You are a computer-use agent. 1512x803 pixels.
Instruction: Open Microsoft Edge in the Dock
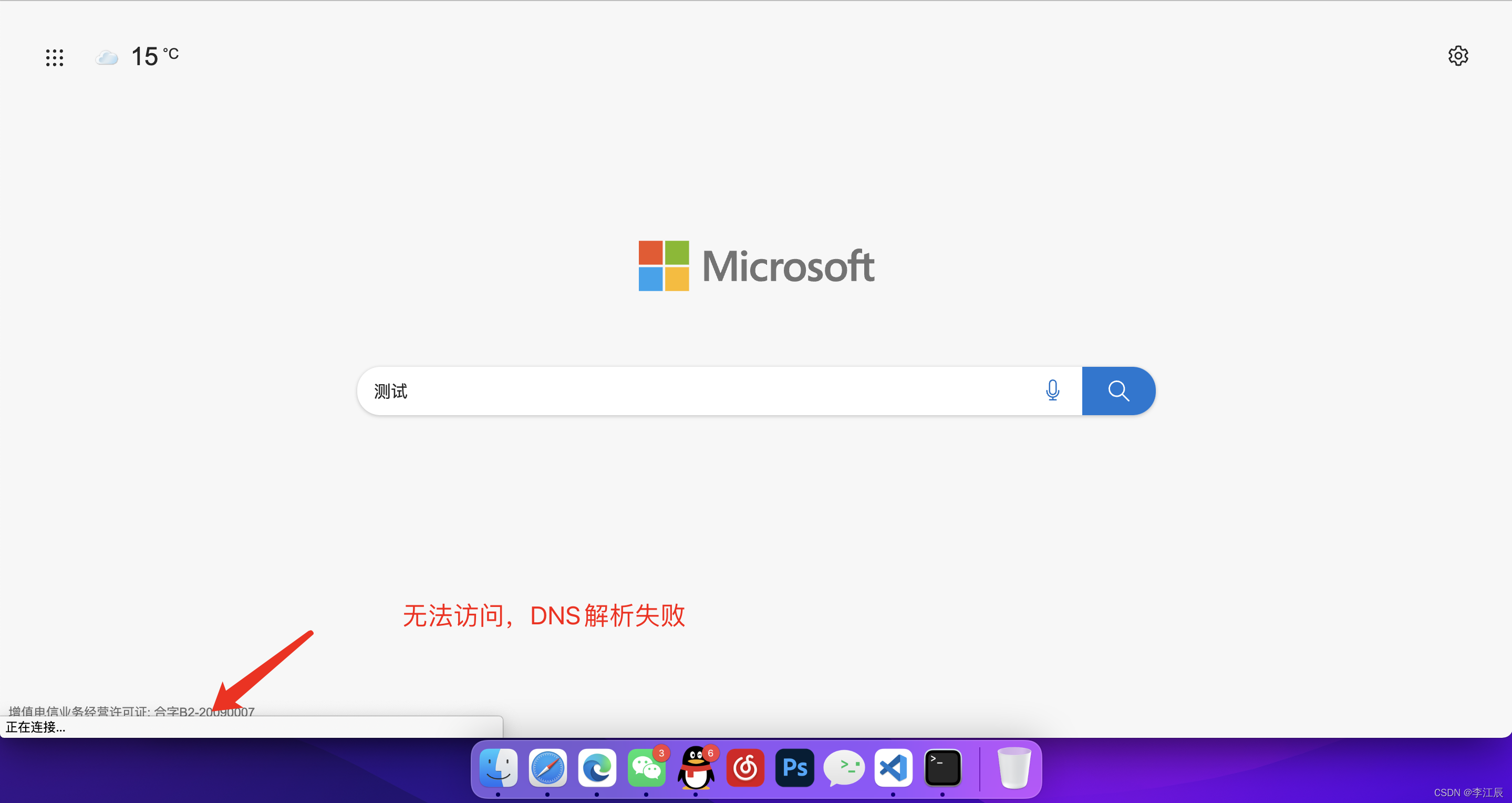(597, 768)
